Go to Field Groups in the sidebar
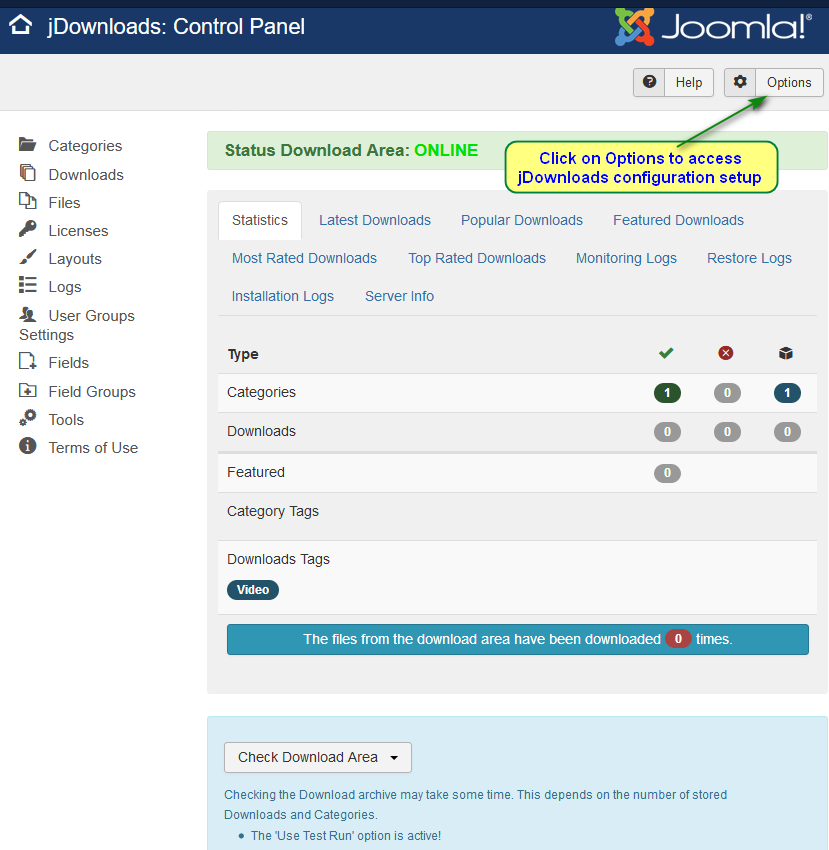The width and height of the screenshot is (829, 850). [92, 392]
